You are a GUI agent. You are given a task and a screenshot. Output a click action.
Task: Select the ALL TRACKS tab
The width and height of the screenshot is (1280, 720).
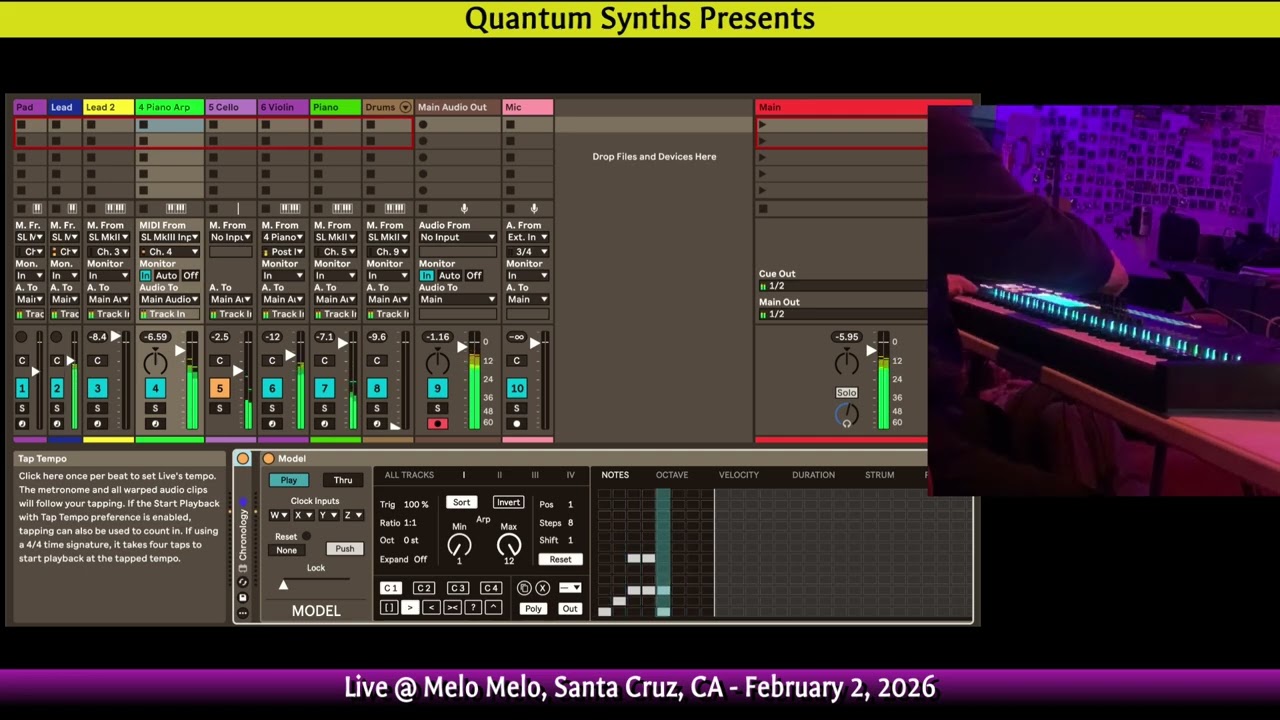click(409, 475)
